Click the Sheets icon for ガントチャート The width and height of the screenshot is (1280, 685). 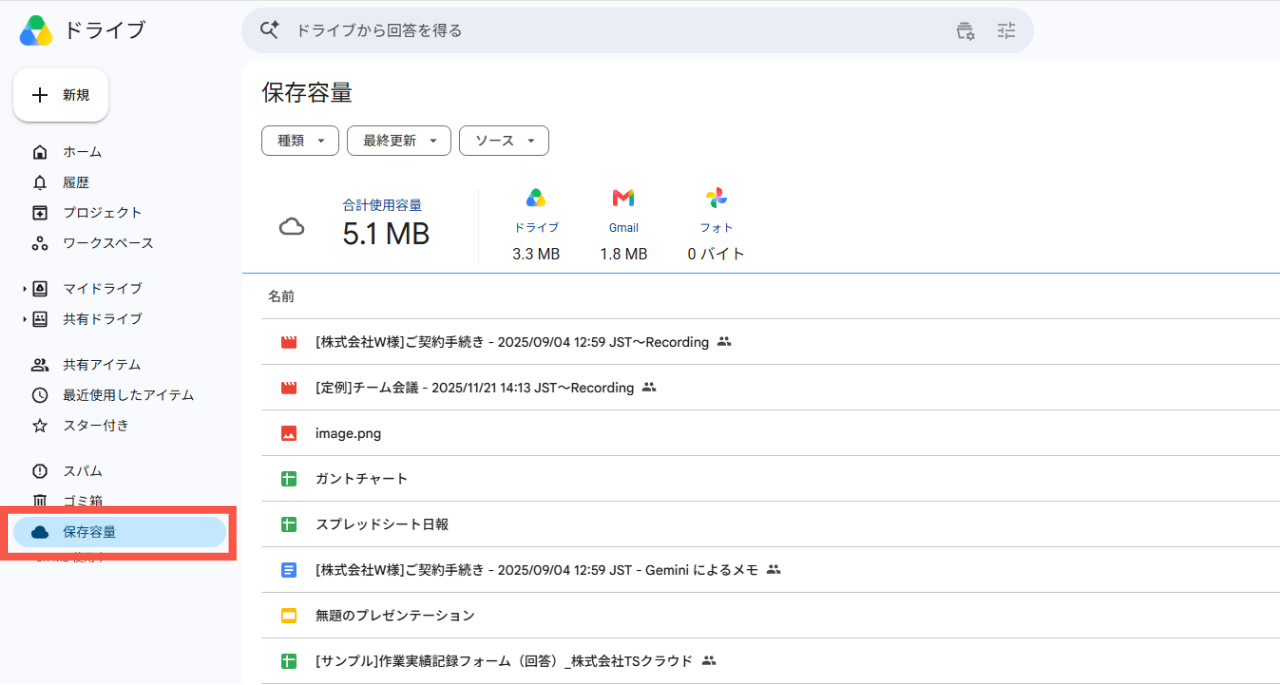point(289,479)
